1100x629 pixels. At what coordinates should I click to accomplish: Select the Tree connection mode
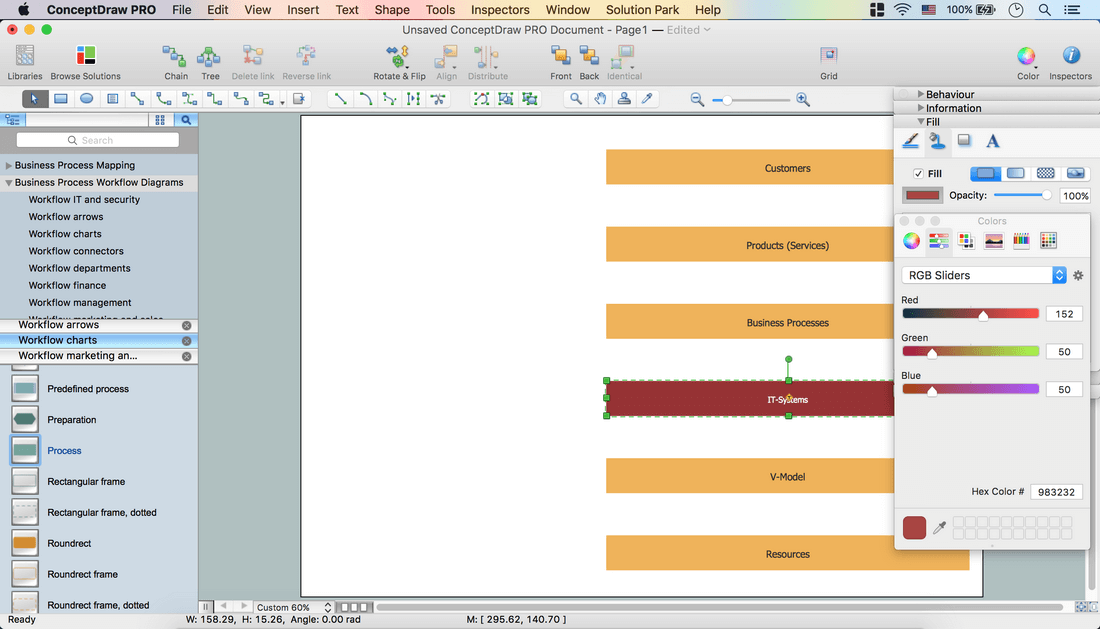point(210,62)
